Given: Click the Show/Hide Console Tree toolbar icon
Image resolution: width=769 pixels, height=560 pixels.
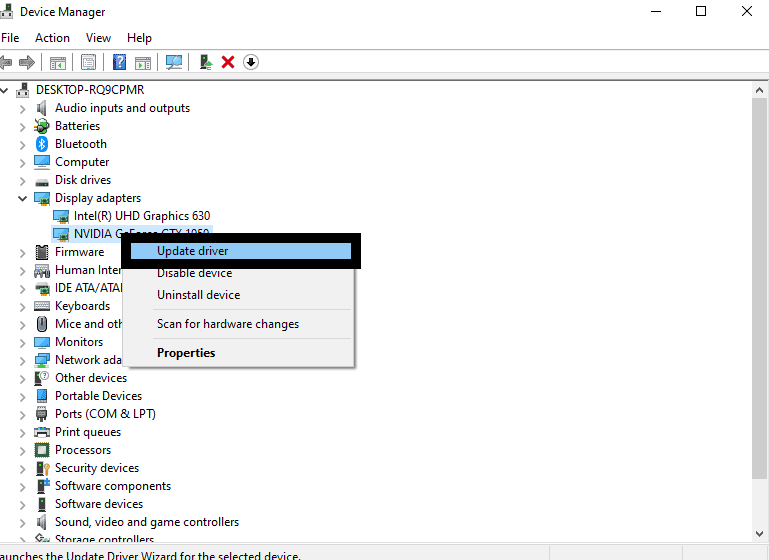Looking at the screenshot, I should point(57,62).
